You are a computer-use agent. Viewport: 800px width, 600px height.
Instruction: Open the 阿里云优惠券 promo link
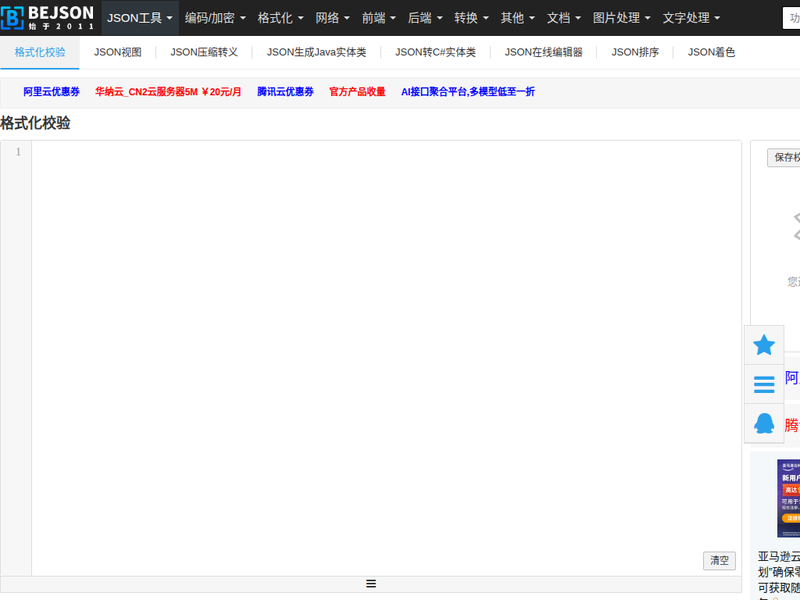point(52,92)
